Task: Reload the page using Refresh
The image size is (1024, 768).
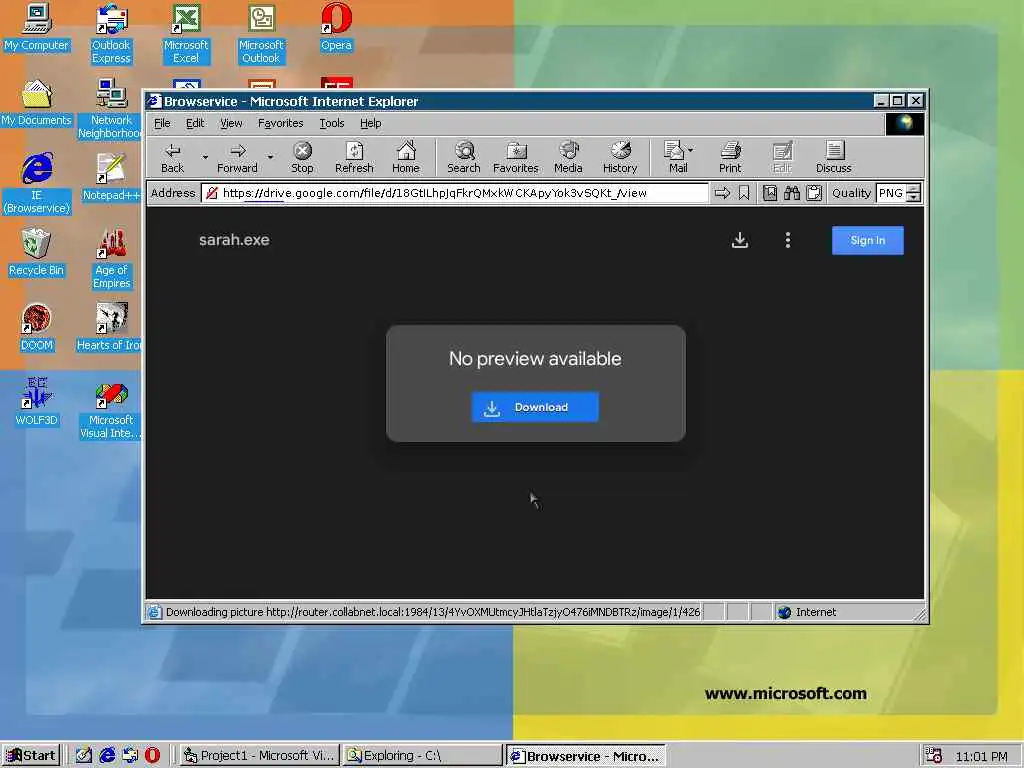Action: click(x=354, y=157)
